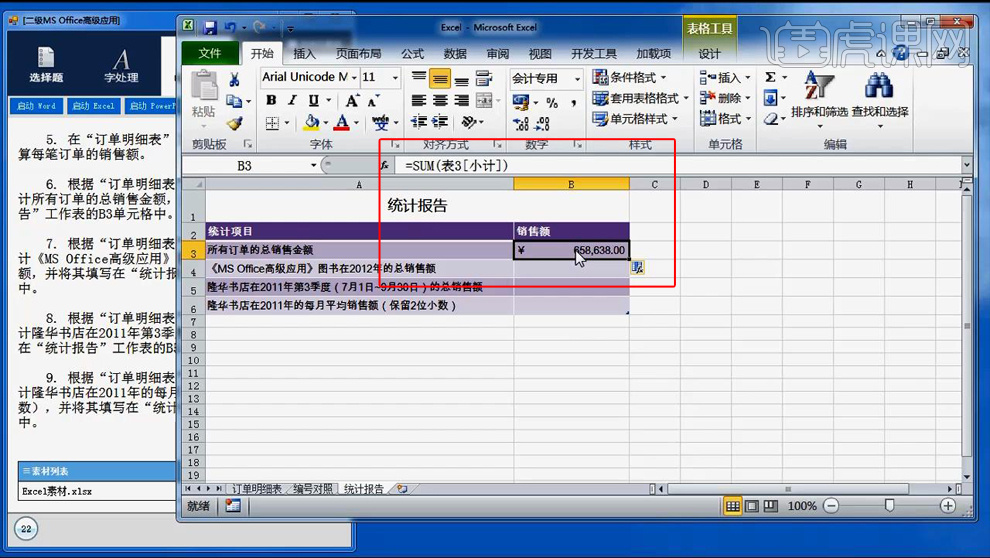
Task: Apply font color red A
Action: point(342,122)
